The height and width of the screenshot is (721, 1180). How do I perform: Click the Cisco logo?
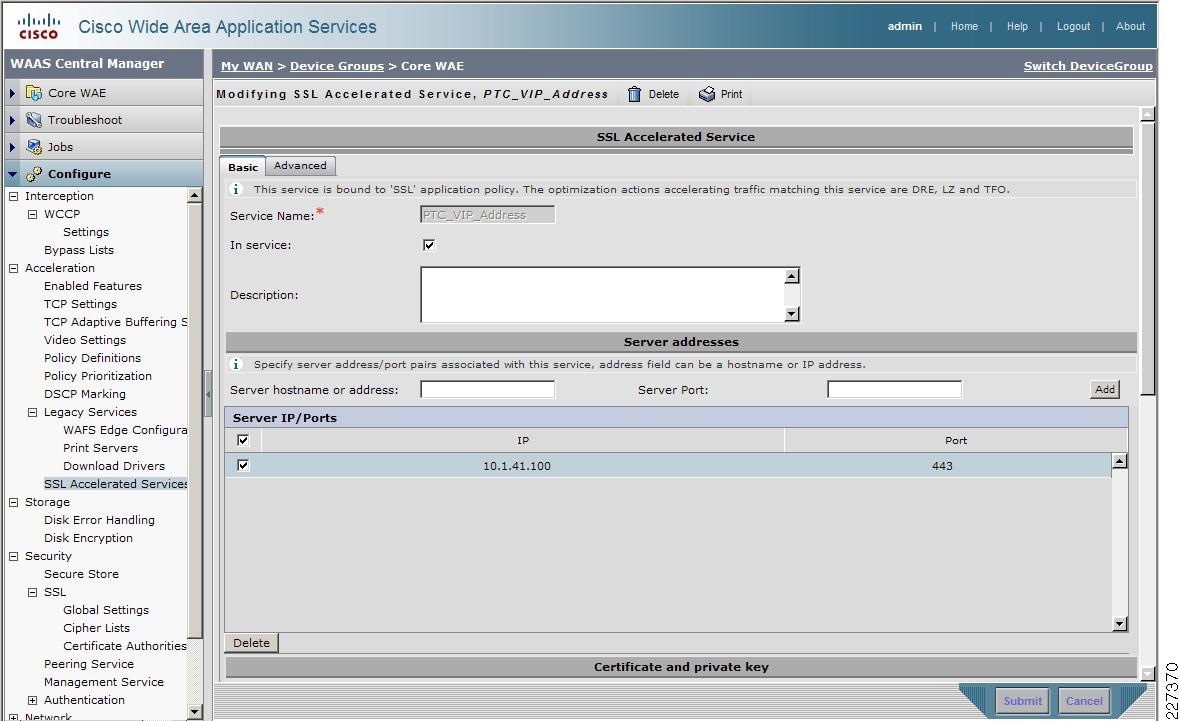(x=38, y=26)
